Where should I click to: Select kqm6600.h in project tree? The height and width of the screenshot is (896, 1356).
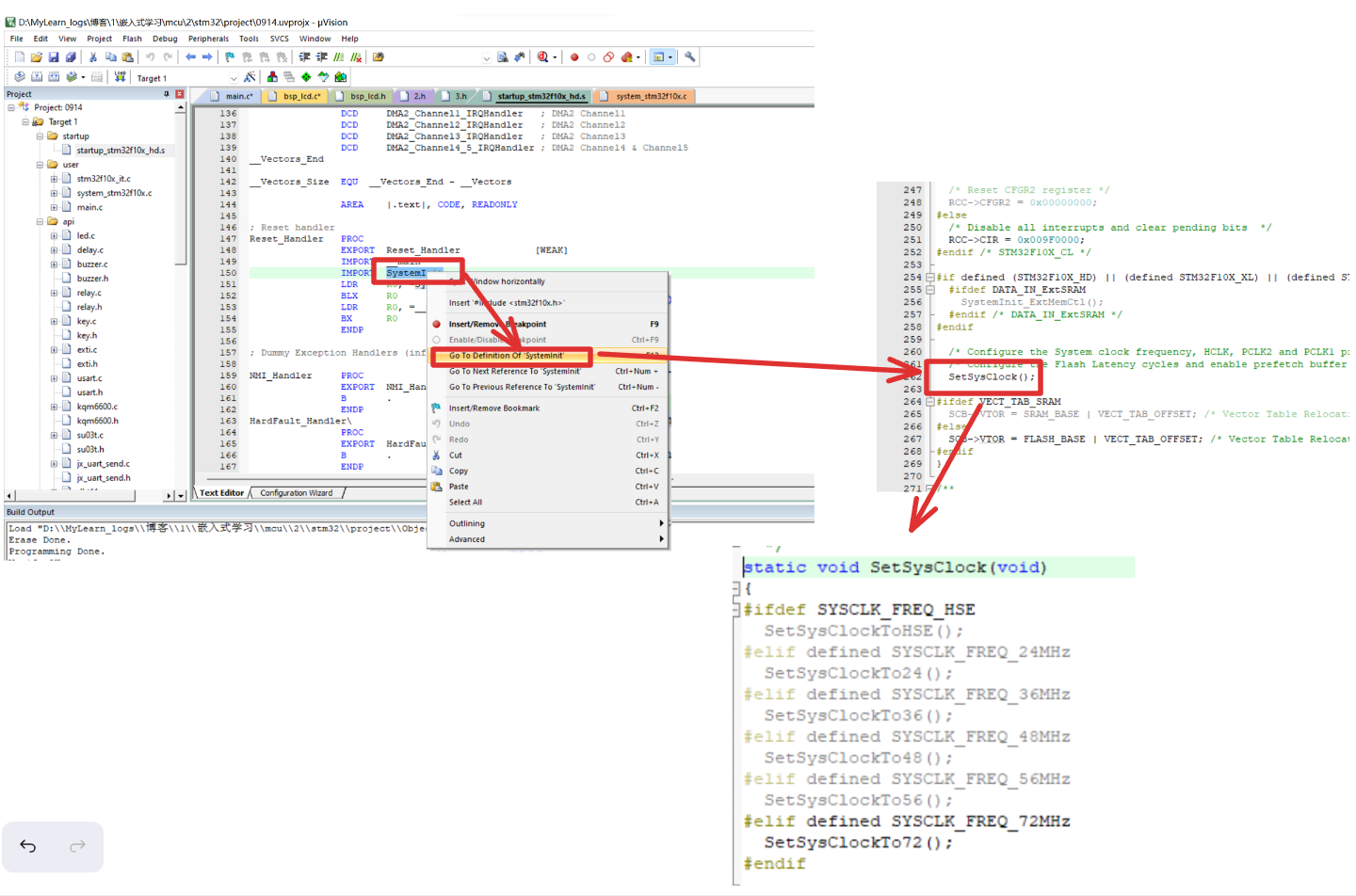point(97,422)
